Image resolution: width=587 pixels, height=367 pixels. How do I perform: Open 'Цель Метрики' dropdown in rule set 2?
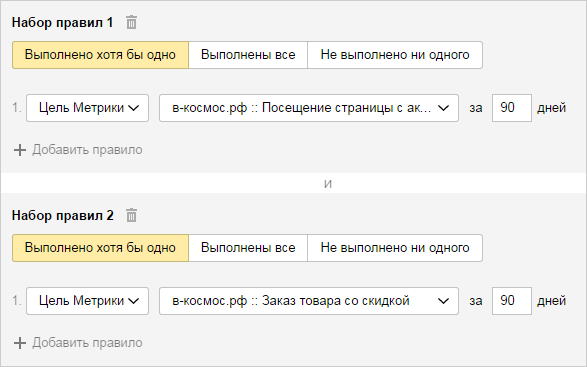pyautogui.click(x=88, y=301)
